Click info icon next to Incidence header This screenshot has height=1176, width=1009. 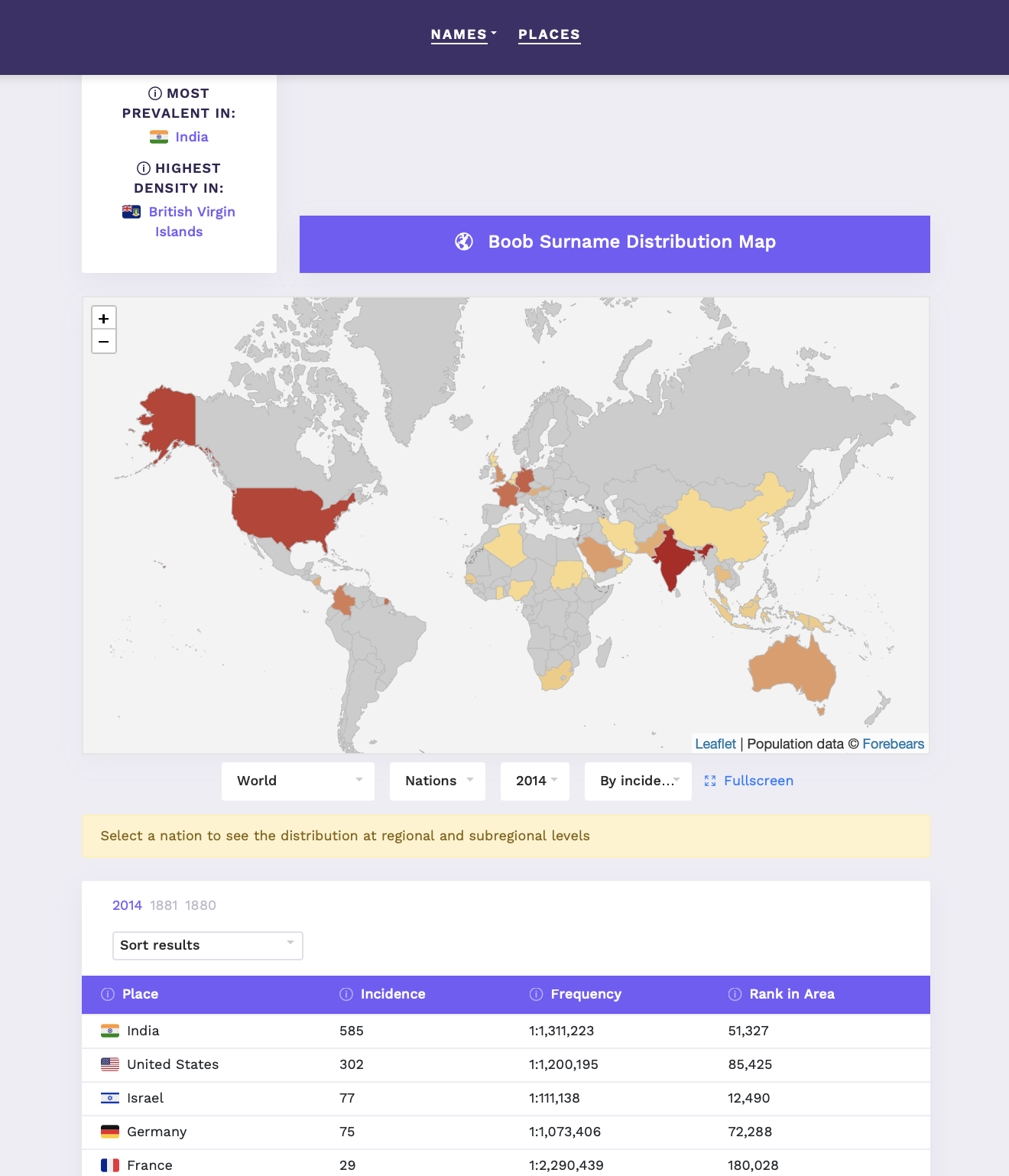[346, 994]
